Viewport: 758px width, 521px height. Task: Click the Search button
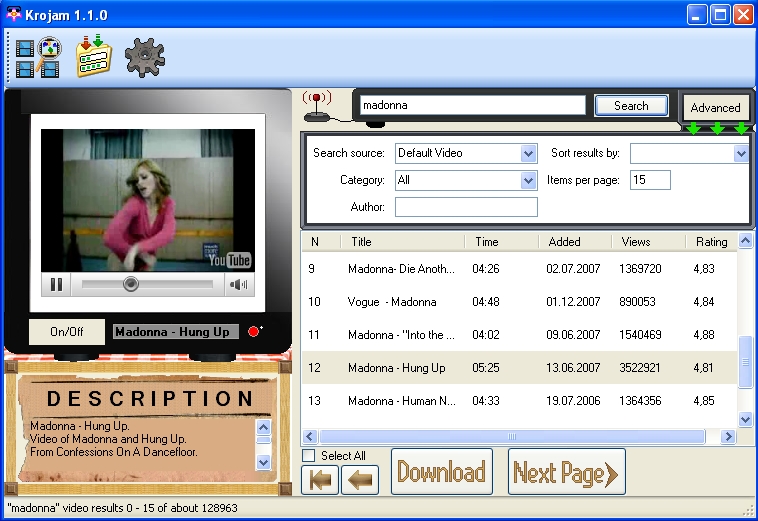pos(631,105)
